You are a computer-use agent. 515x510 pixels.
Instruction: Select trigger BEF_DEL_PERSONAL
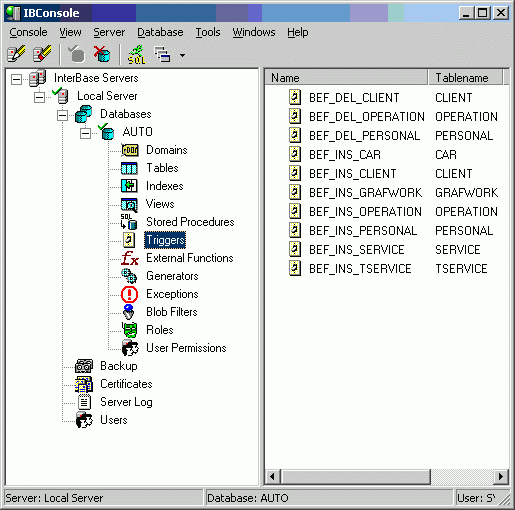364,136
